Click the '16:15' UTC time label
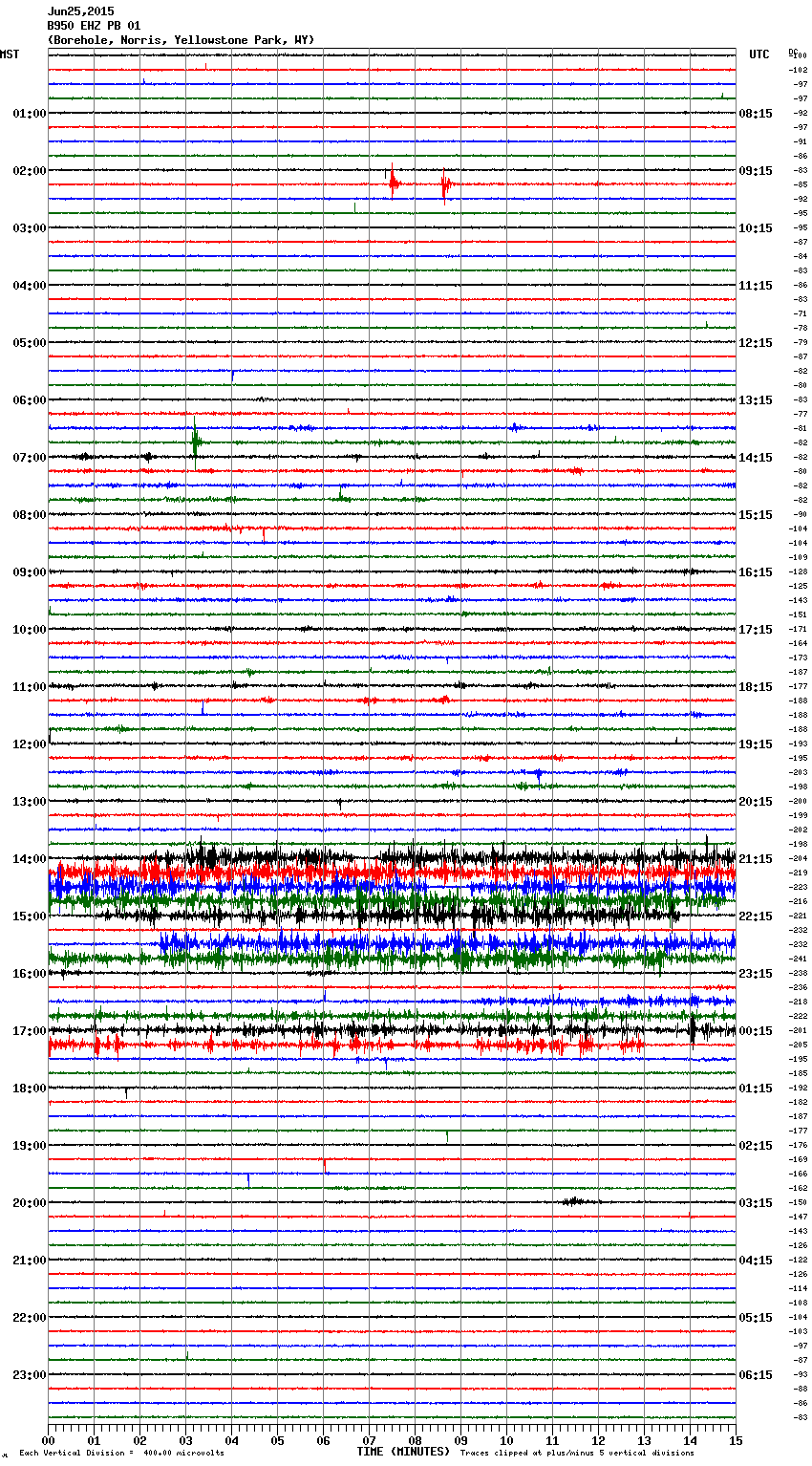 756,572
